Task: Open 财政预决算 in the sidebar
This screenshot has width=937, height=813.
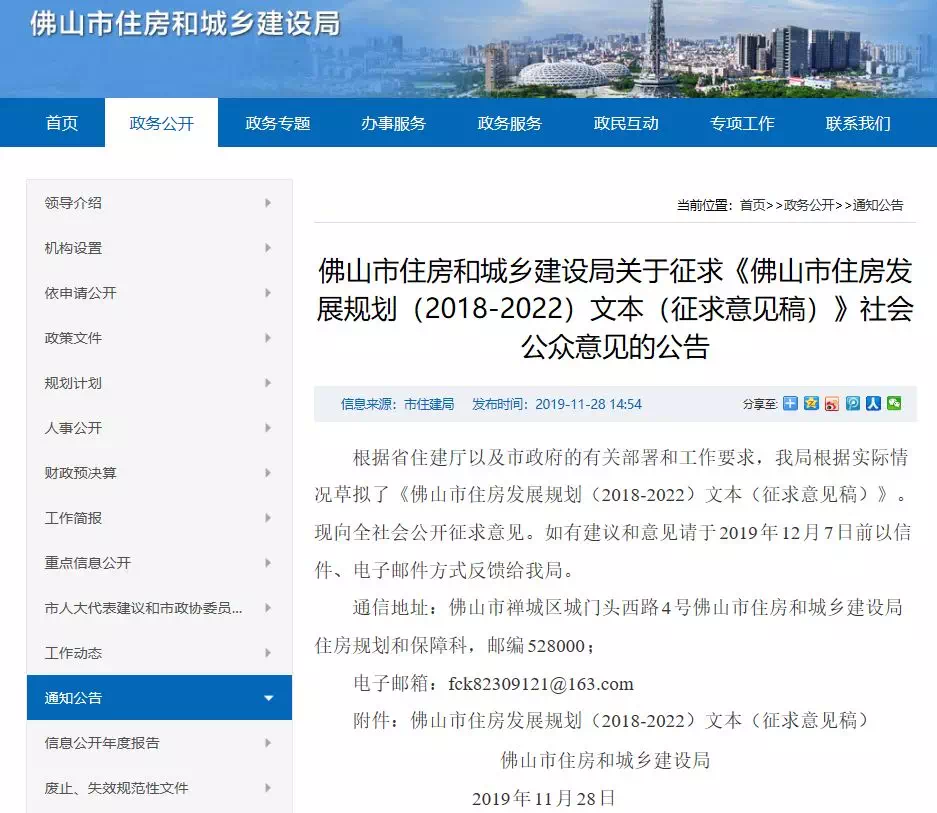Action: (x=80, y=473)
